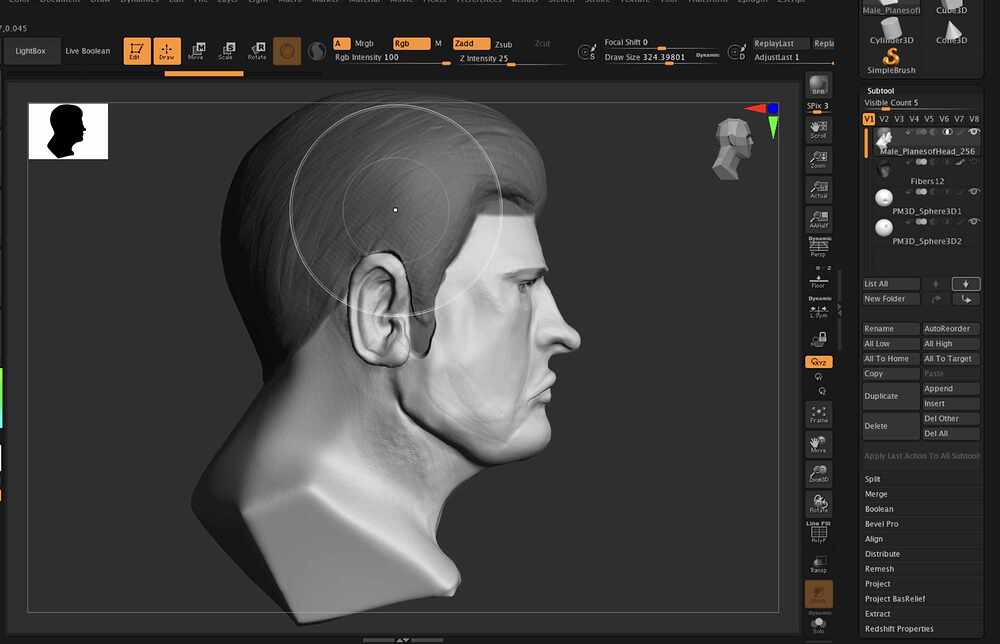1000x644 pixels.
Task: Toggle the Rgb paint mode
Action: click(411, 43)
